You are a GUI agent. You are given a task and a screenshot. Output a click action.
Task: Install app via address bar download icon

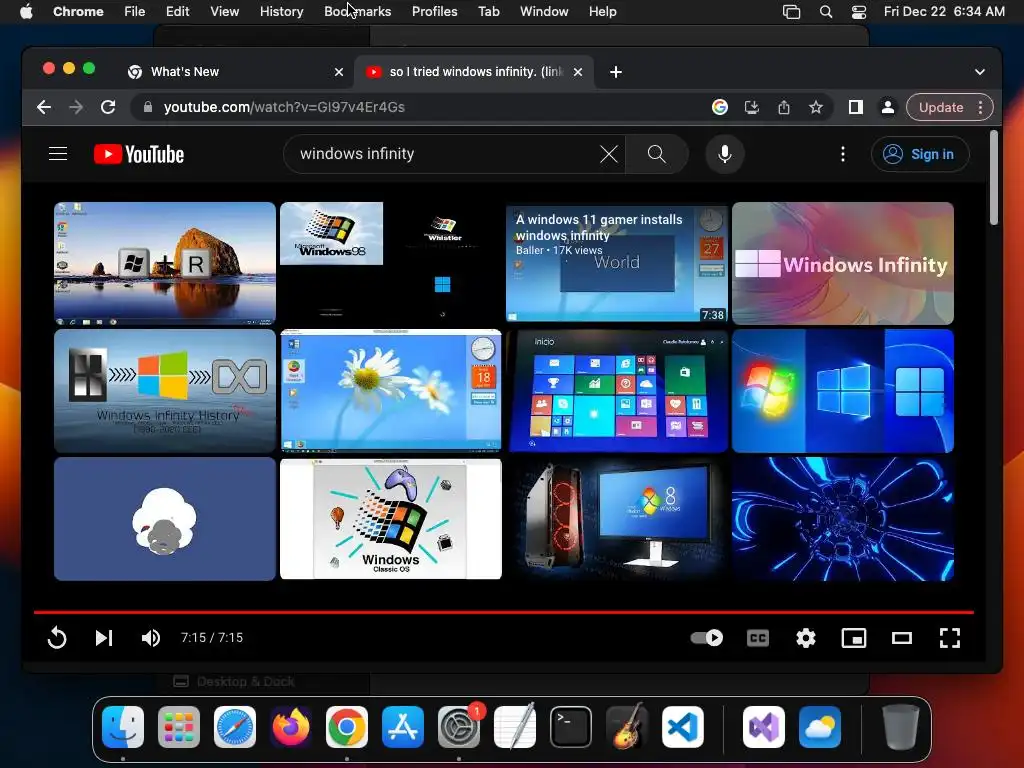point(752,107)
